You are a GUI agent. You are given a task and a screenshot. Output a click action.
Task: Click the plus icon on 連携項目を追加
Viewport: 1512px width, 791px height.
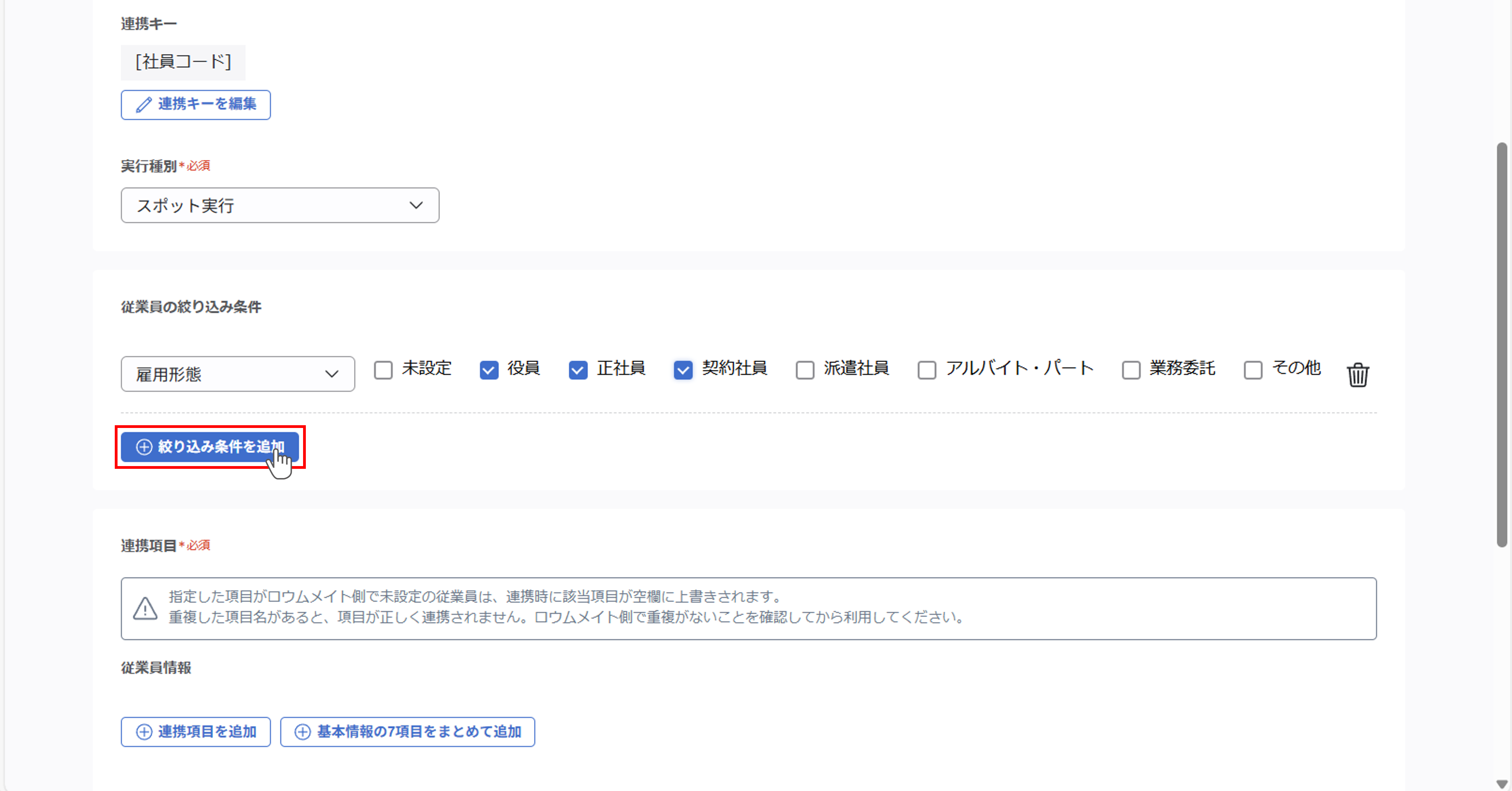[144, 732]
